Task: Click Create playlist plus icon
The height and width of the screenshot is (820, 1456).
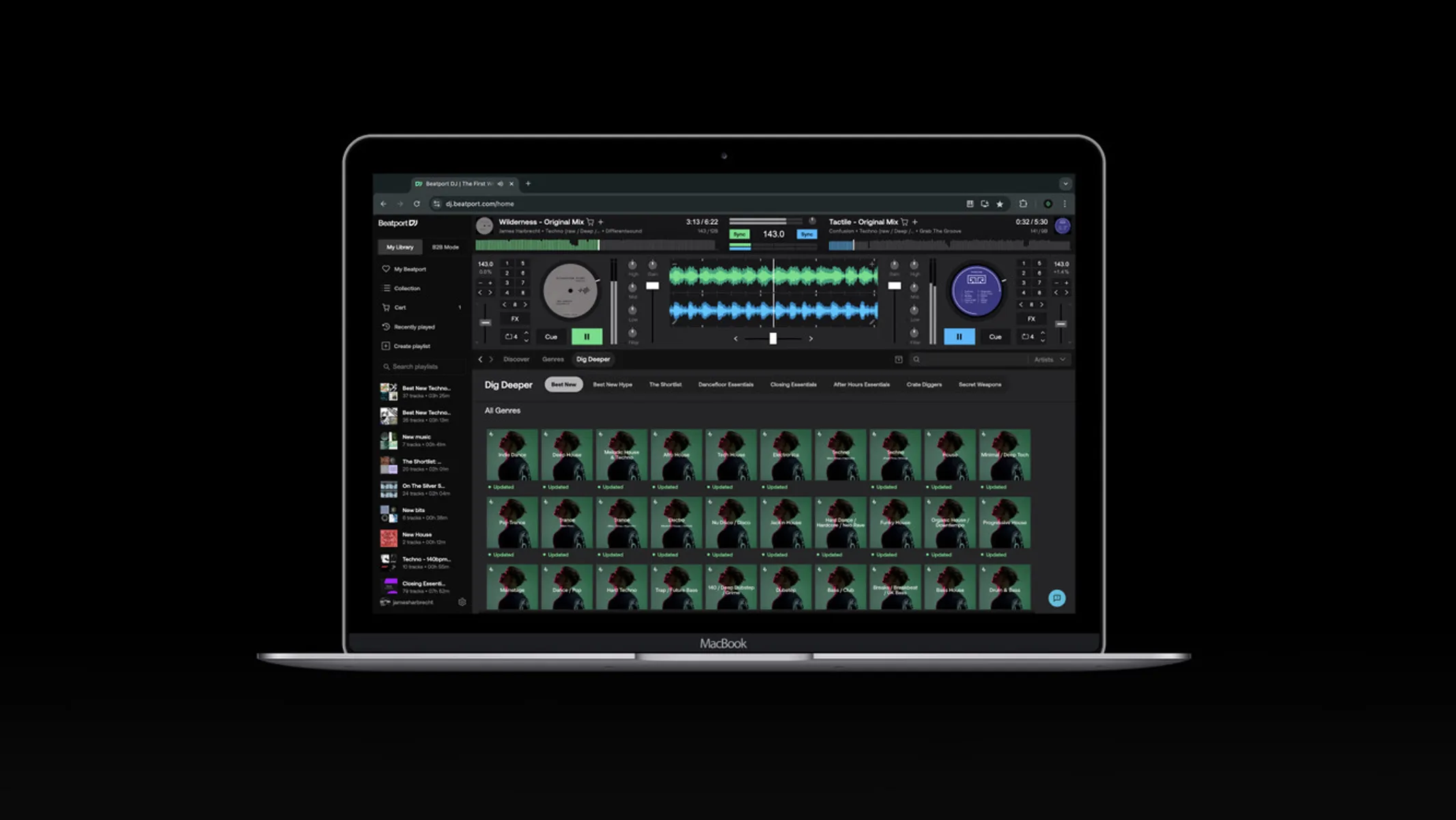Action: [386, 346]
